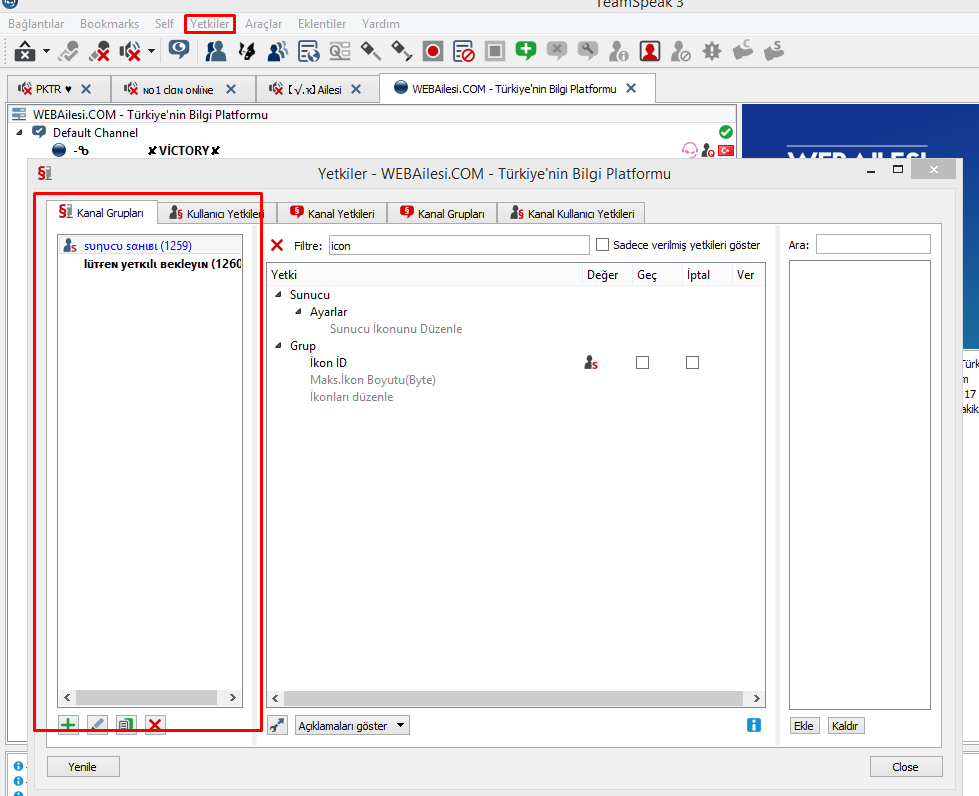
Task: Close the WEBAilesi.COM server tab
Action: point(631,89)
